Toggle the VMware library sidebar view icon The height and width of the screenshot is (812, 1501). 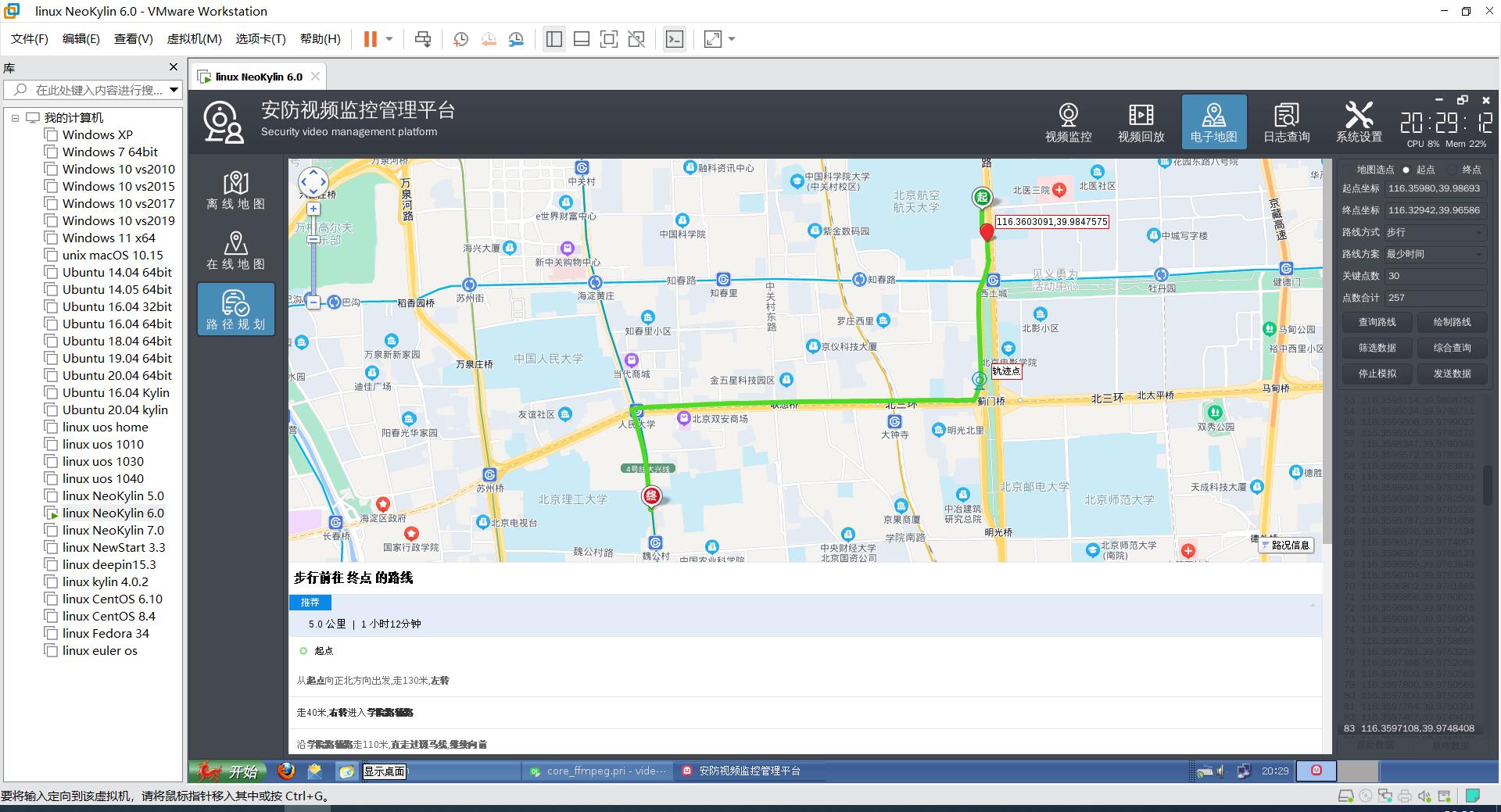tap(554, 39)
